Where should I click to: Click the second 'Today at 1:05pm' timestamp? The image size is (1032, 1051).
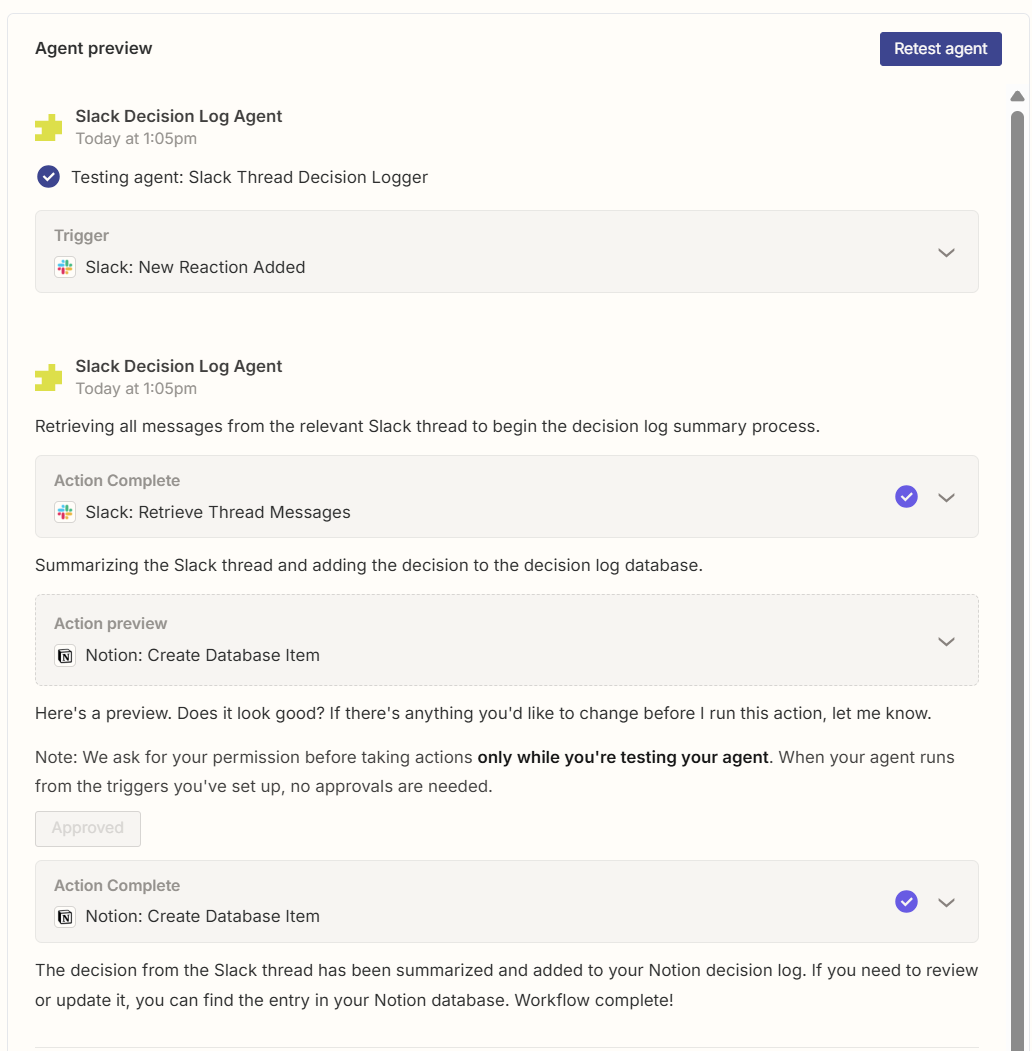(x=136, y=389)
